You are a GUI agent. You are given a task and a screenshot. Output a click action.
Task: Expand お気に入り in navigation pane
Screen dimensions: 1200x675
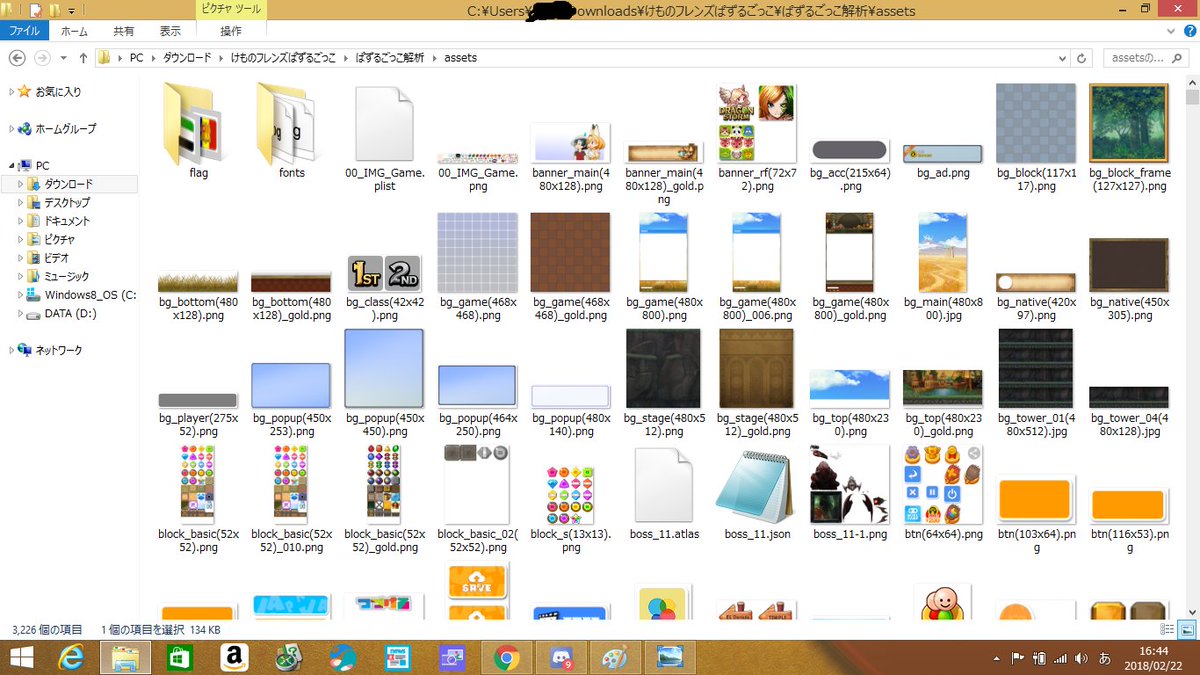coord(12,92)
